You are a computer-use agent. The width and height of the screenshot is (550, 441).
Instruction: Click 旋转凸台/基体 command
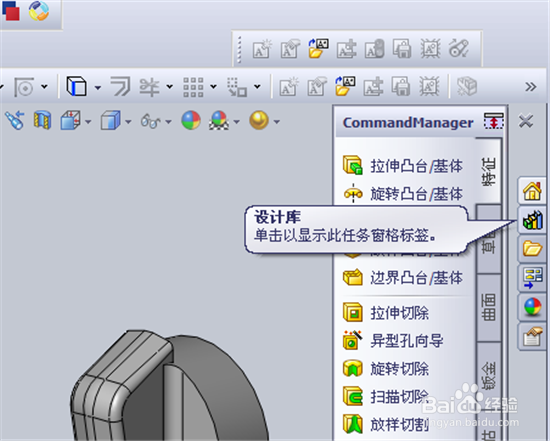pyautogui.click(x=403, y=193)
